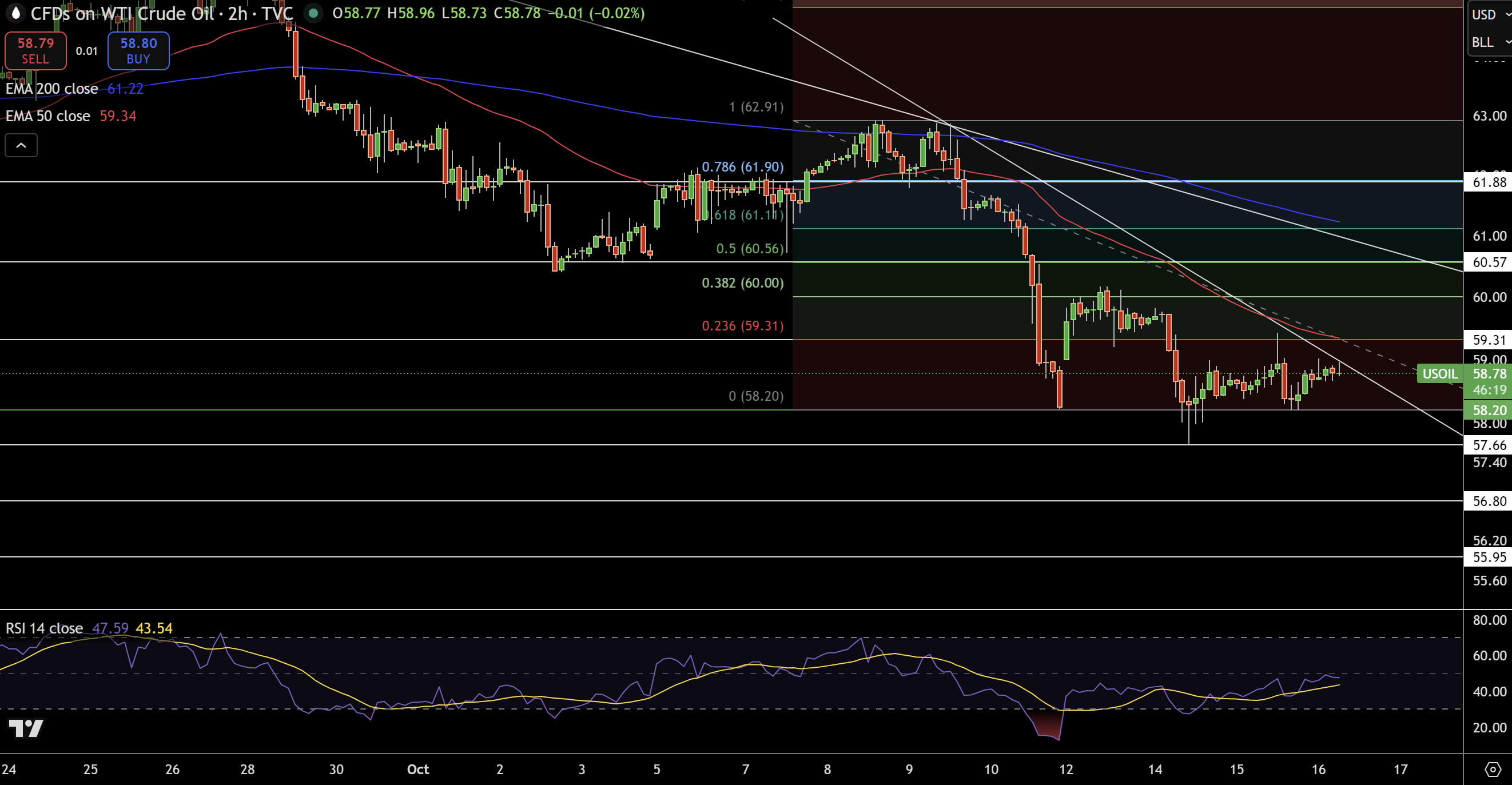Viewport: 1512px width, 785px height.
Task: Select the EMA 200 close indicator legend
Action: pos(51,89)
